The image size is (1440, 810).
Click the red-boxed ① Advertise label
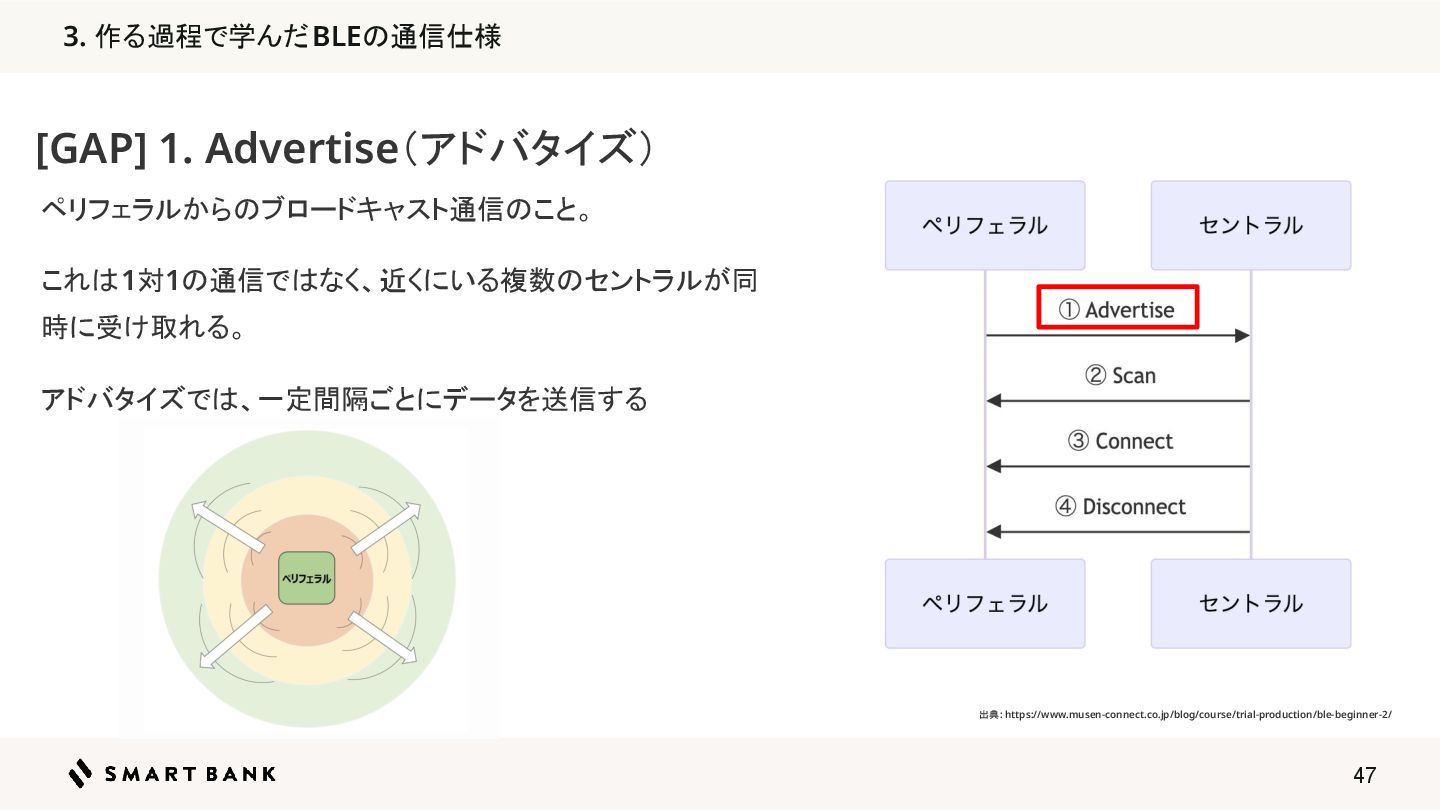coord(1118,309)
